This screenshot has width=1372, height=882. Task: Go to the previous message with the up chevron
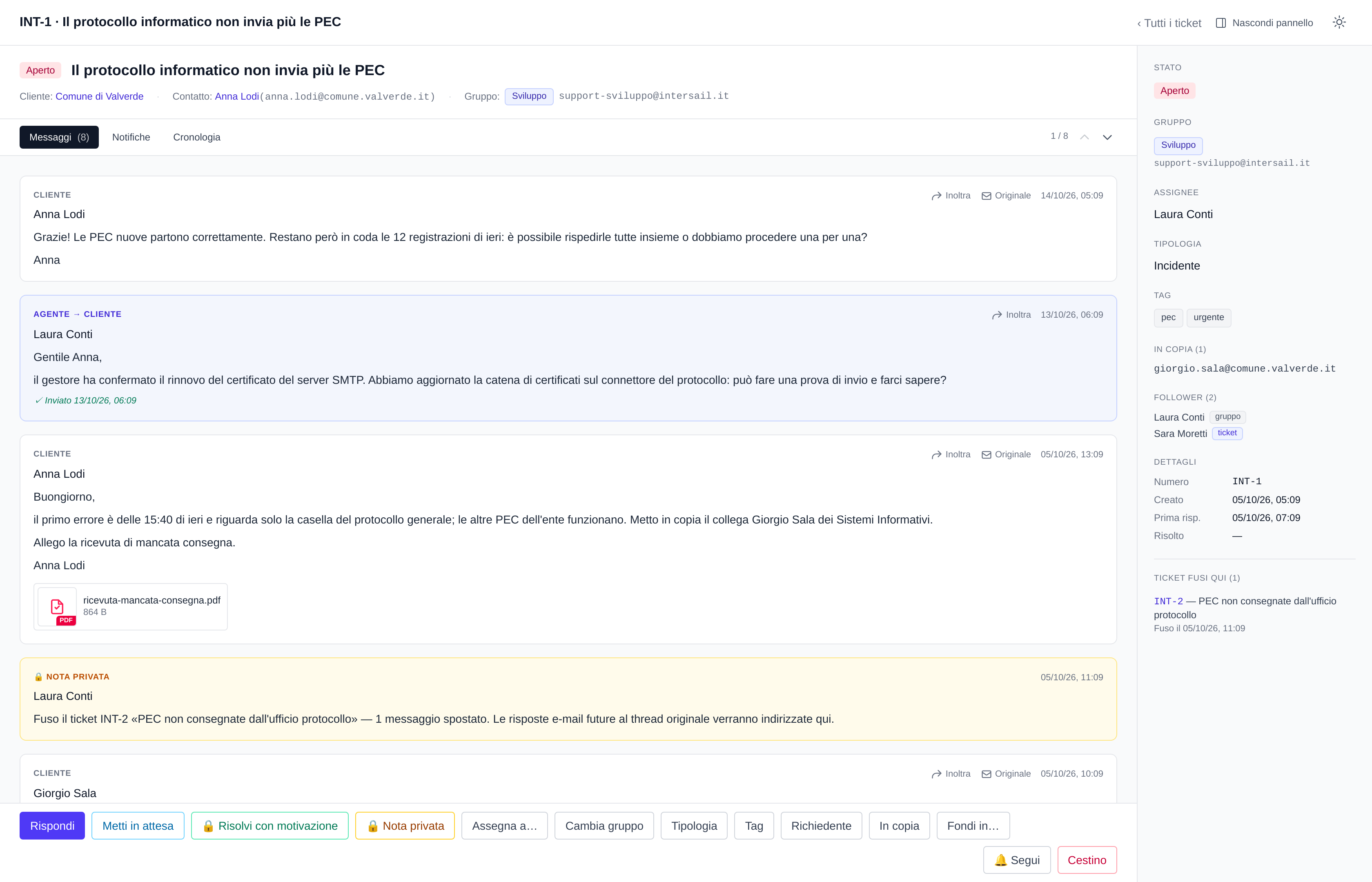(1084, 137)
